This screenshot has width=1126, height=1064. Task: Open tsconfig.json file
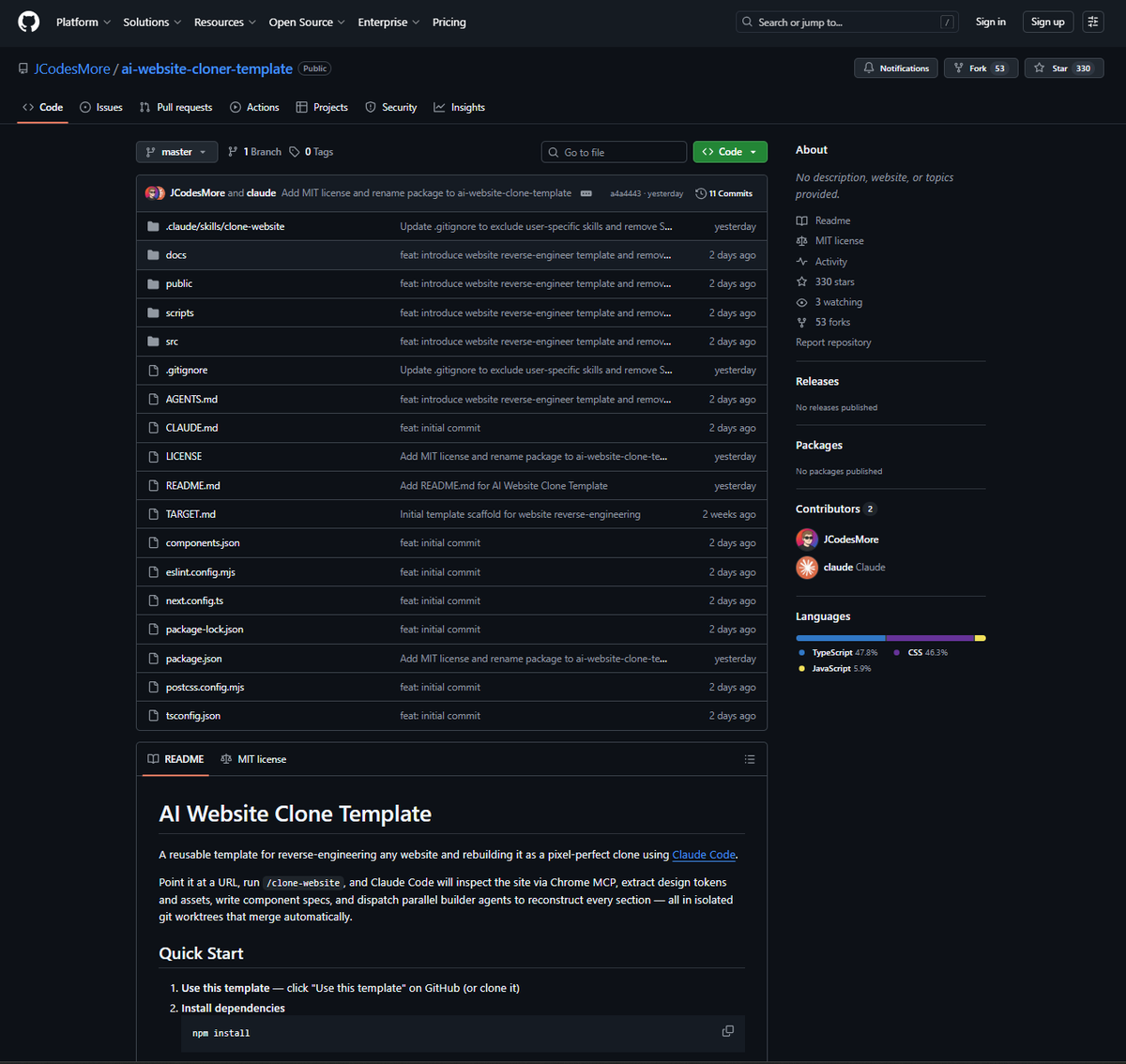pos(193,716)
